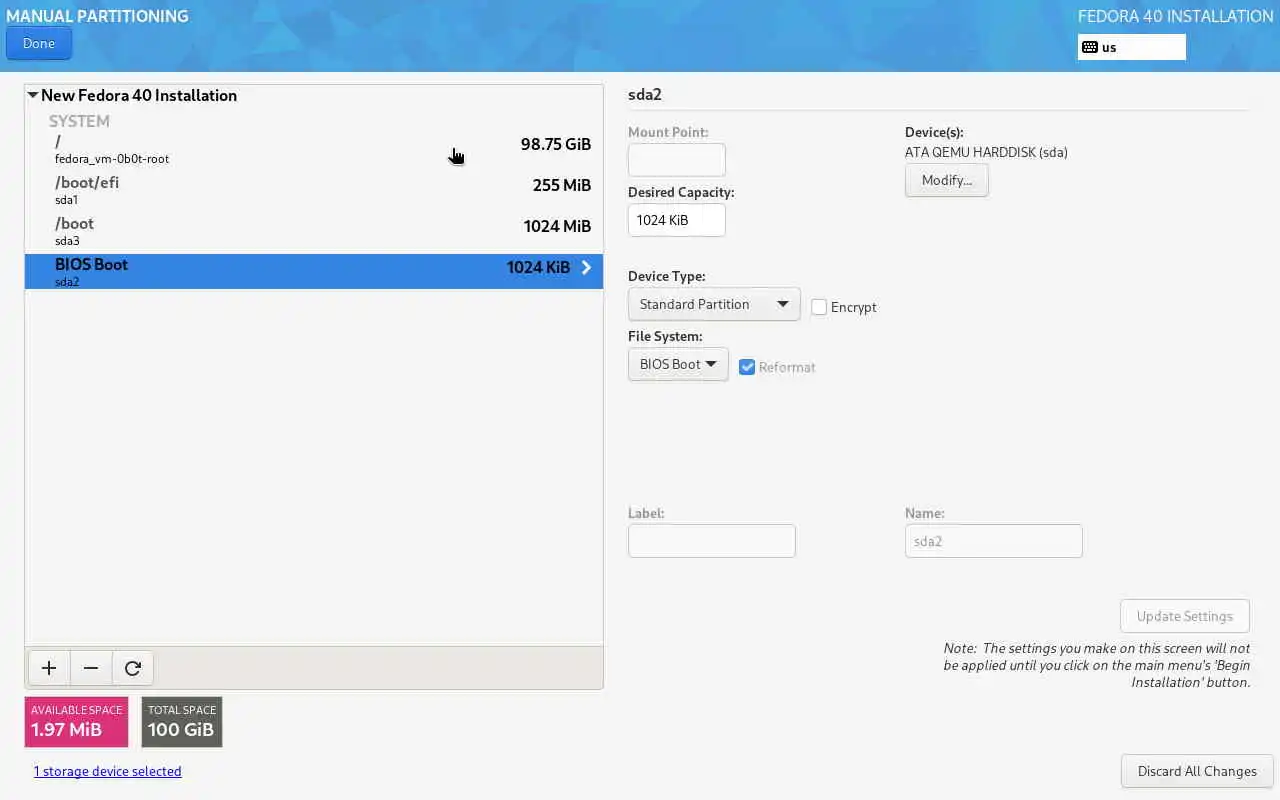This screenshot has width=1280, height=800.
Task: Click the Available Space 1.97 MiB box
Action: [x=77, y=722]
